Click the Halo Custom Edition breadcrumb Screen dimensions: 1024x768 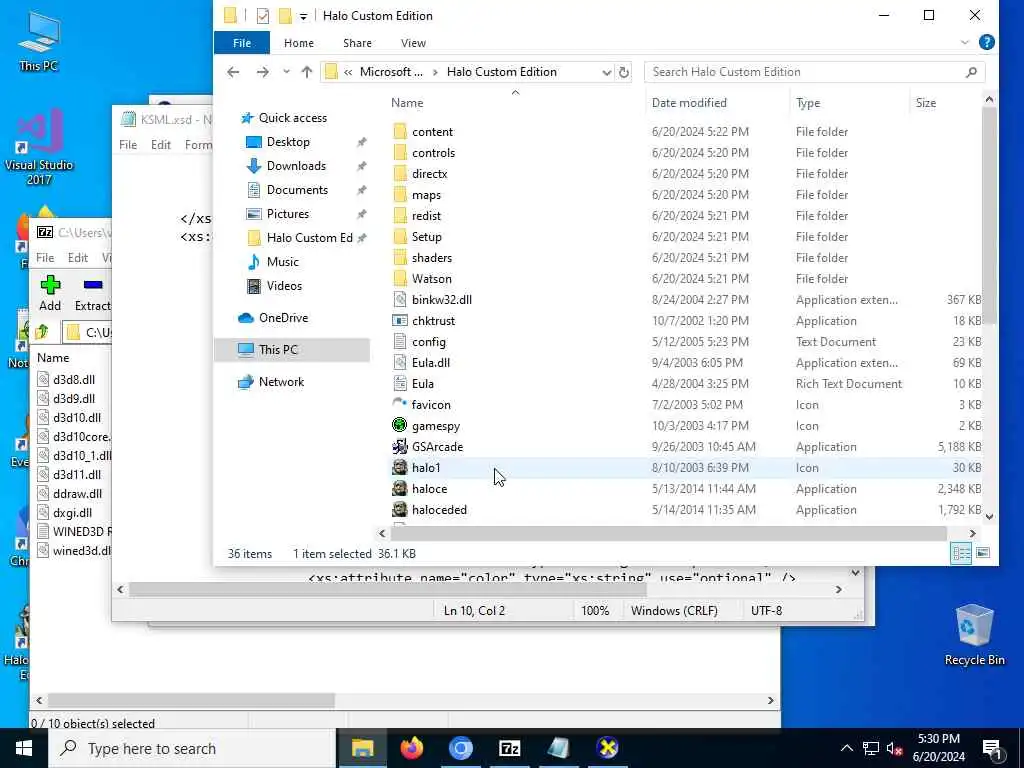tap(502, 72)
